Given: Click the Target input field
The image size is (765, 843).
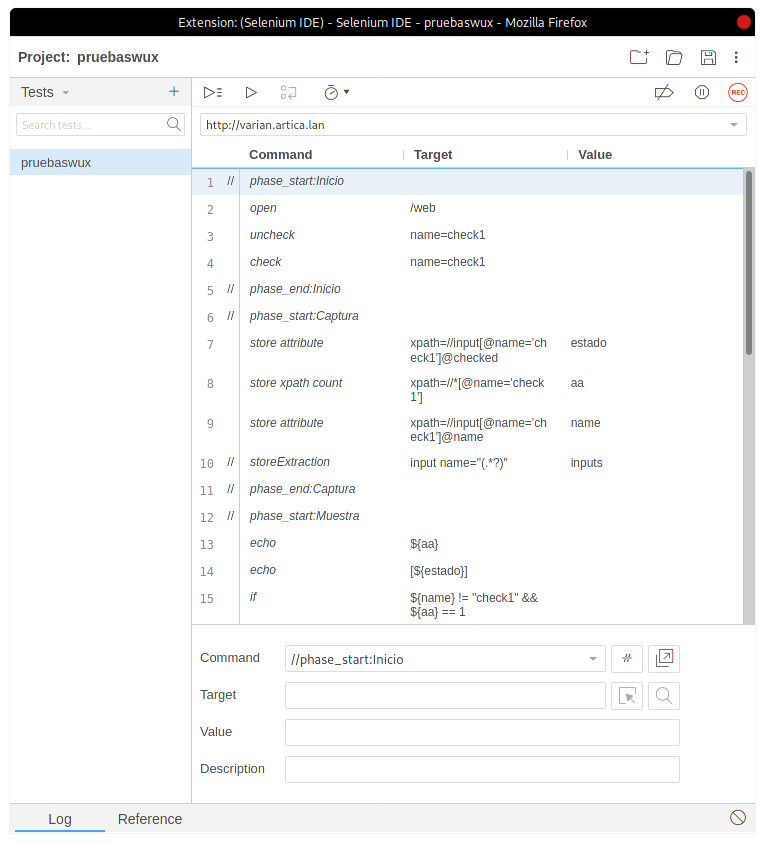Looking at the screenshot, I should pyautogui.click(x=445, y=696).
